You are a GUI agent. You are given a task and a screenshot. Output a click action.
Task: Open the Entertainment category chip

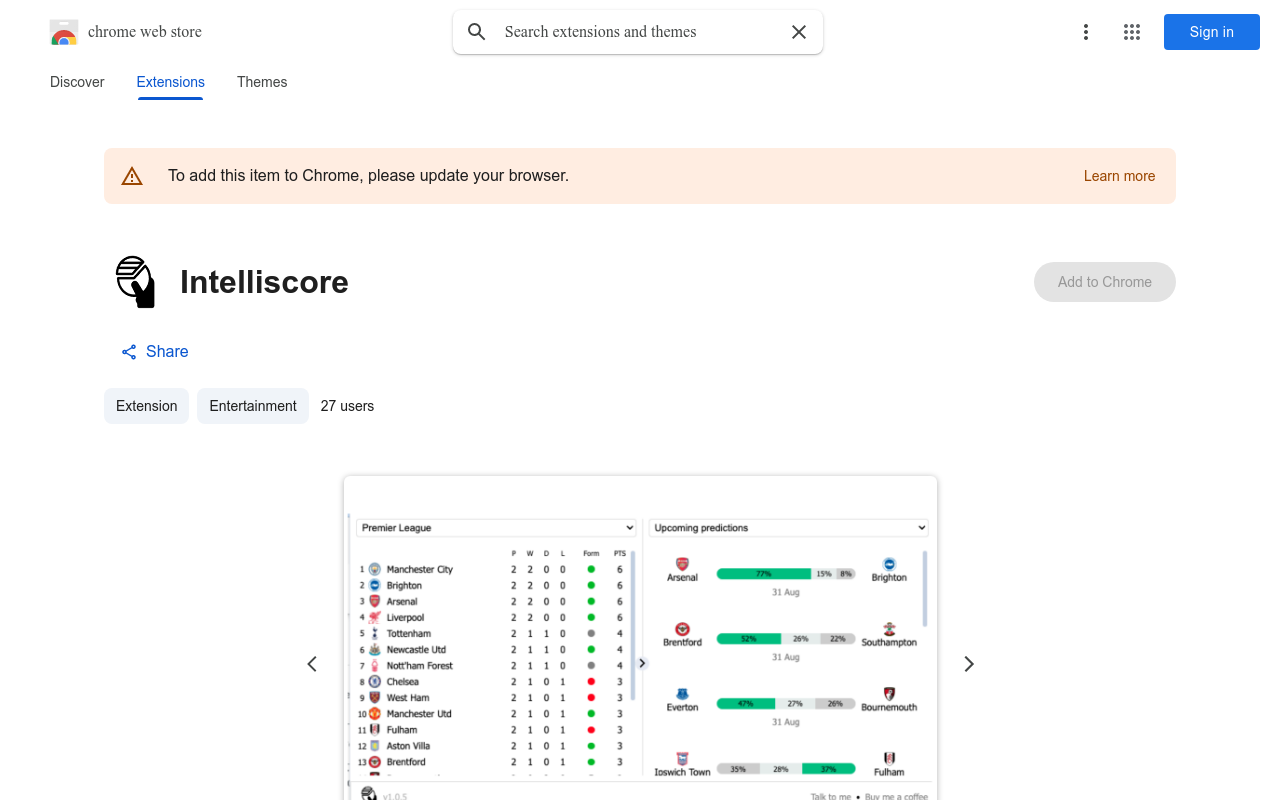(253, 406)
